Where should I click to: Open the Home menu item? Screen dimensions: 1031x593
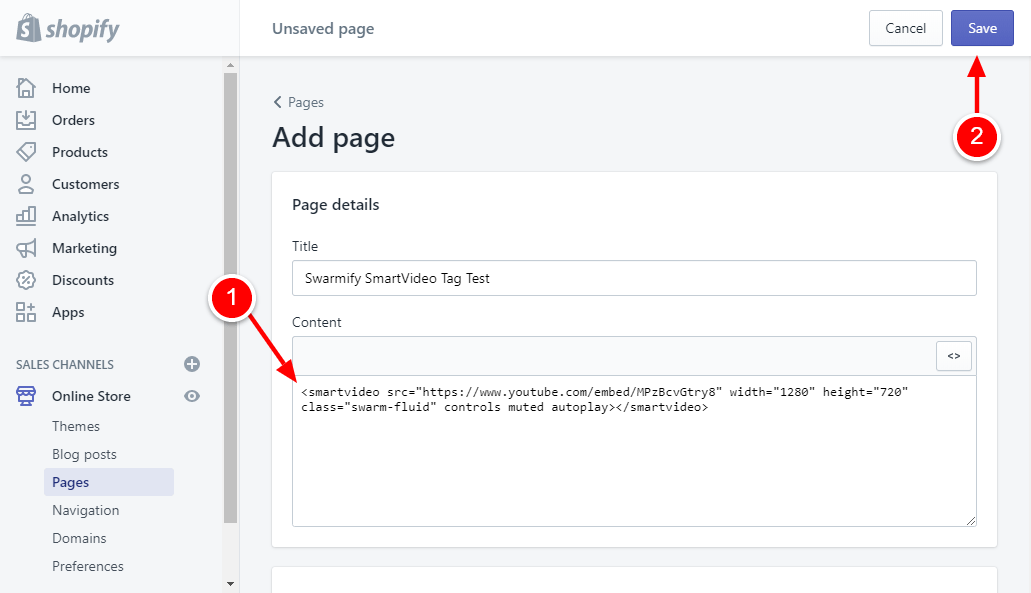tap(71, 88)
